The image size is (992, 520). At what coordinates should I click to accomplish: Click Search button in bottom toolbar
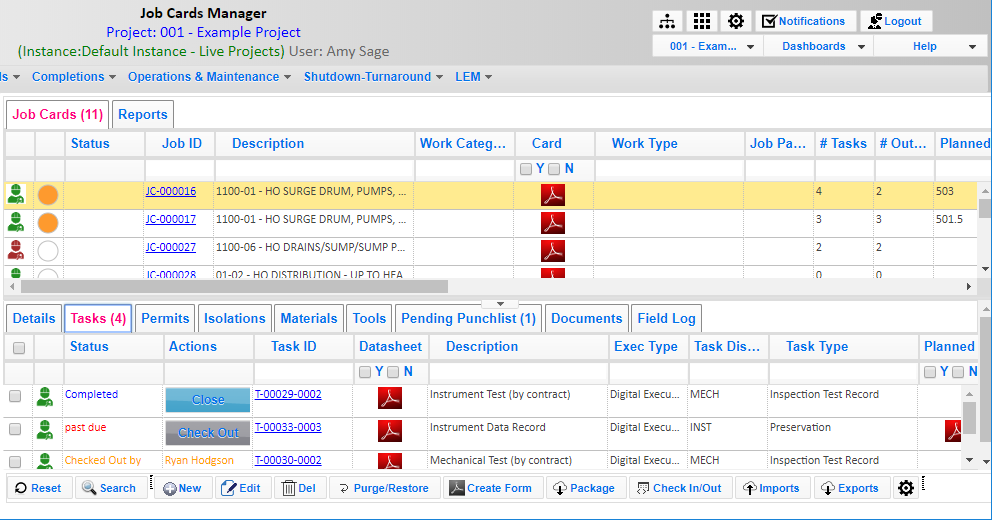click(x=109, y=488)
